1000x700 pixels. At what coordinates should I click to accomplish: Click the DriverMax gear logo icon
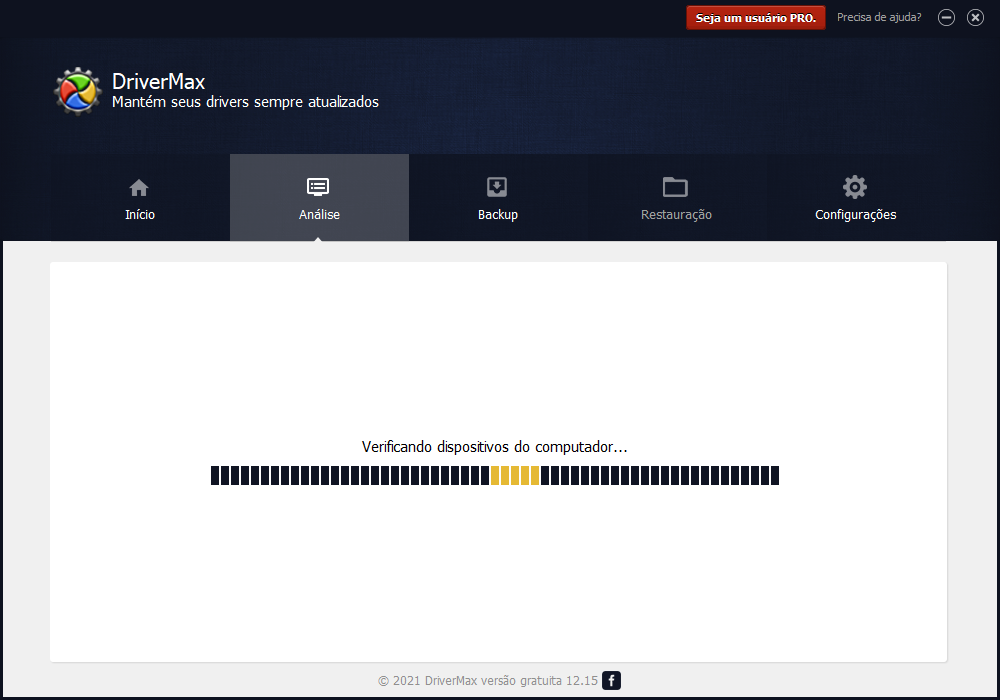[x=77, y=91]
